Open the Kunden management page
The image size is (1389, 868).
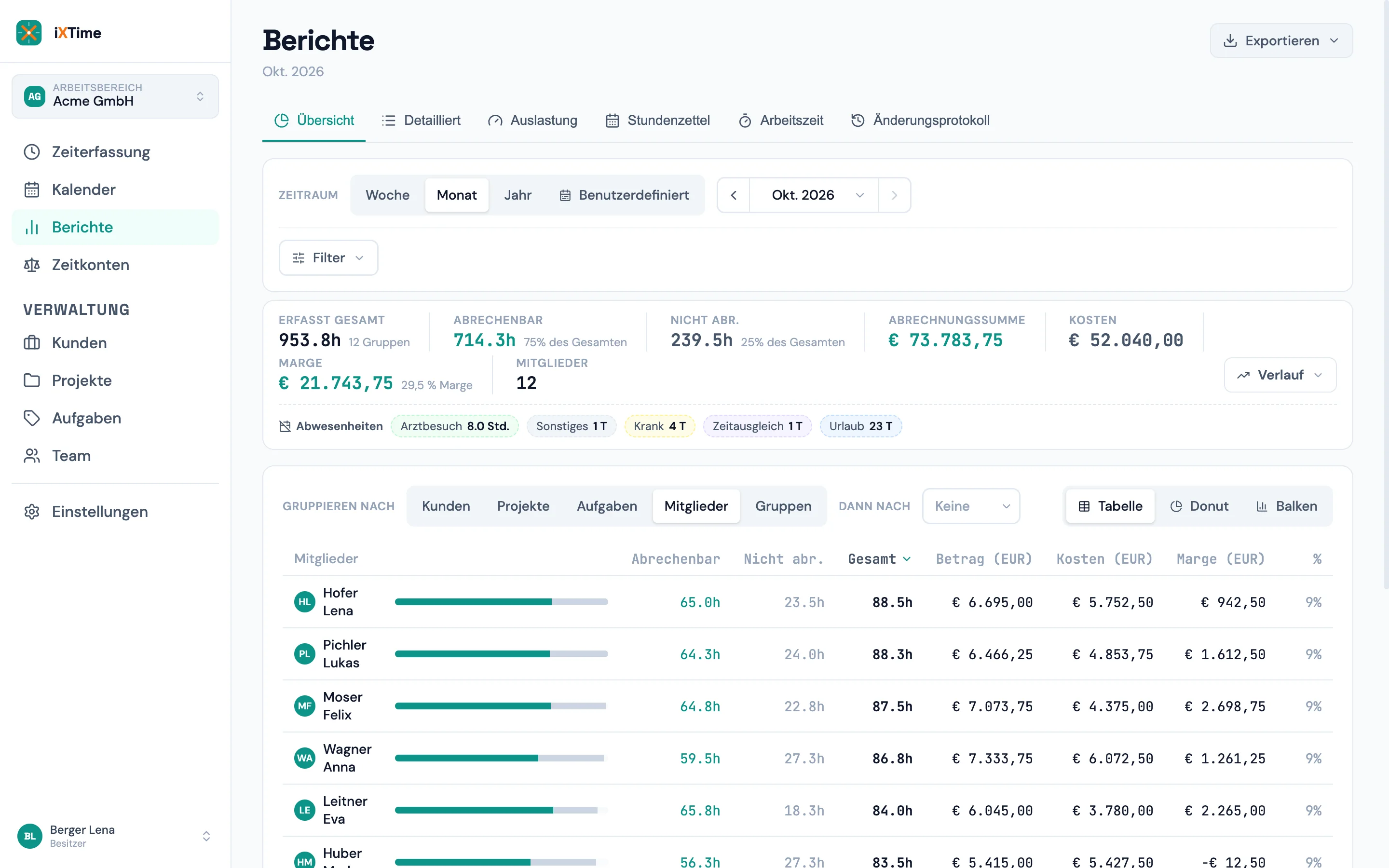pyautogui.click(x=115, y=343)
